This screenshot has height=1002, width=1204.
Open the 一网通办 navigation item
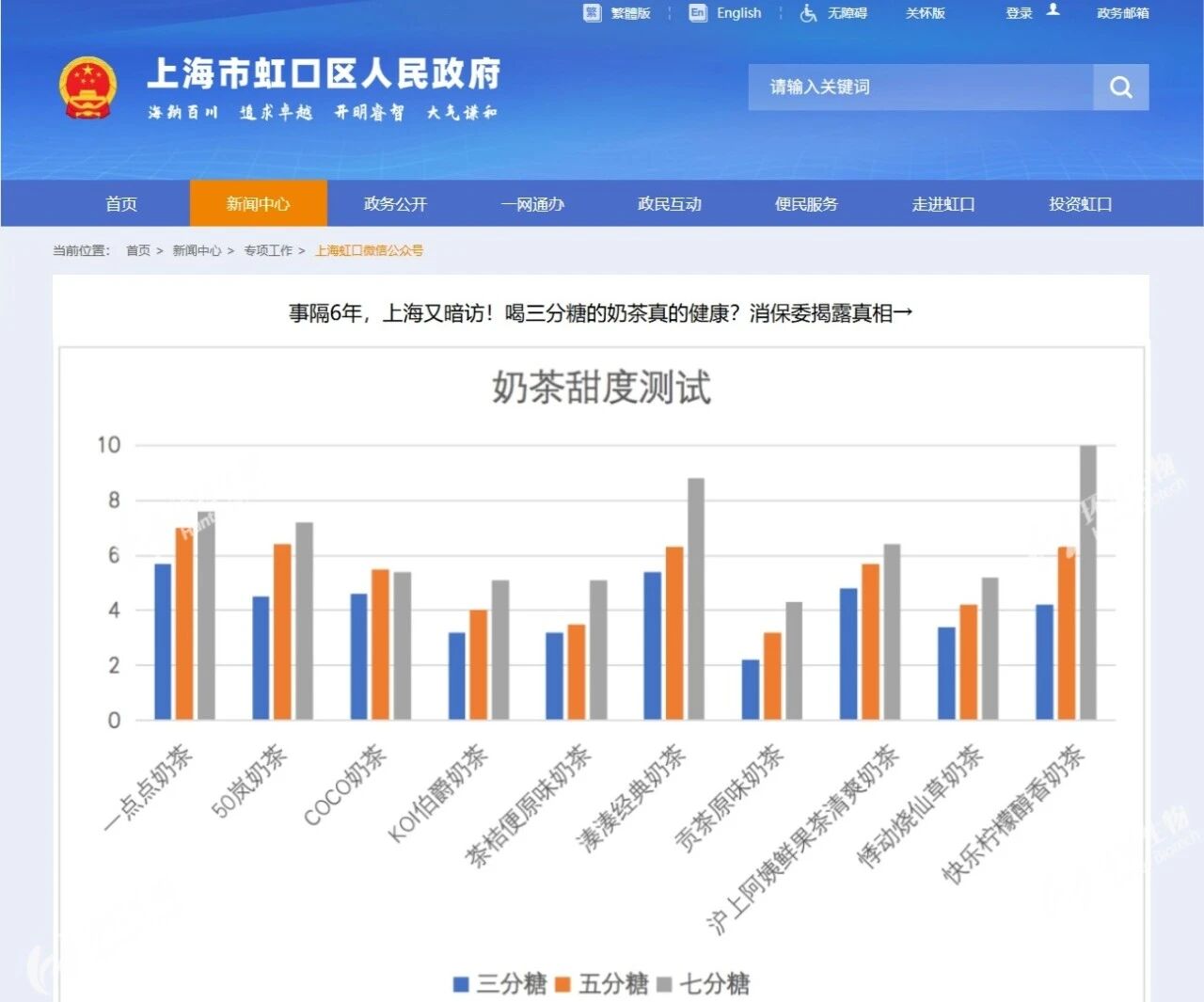click(x=532, y=203)
